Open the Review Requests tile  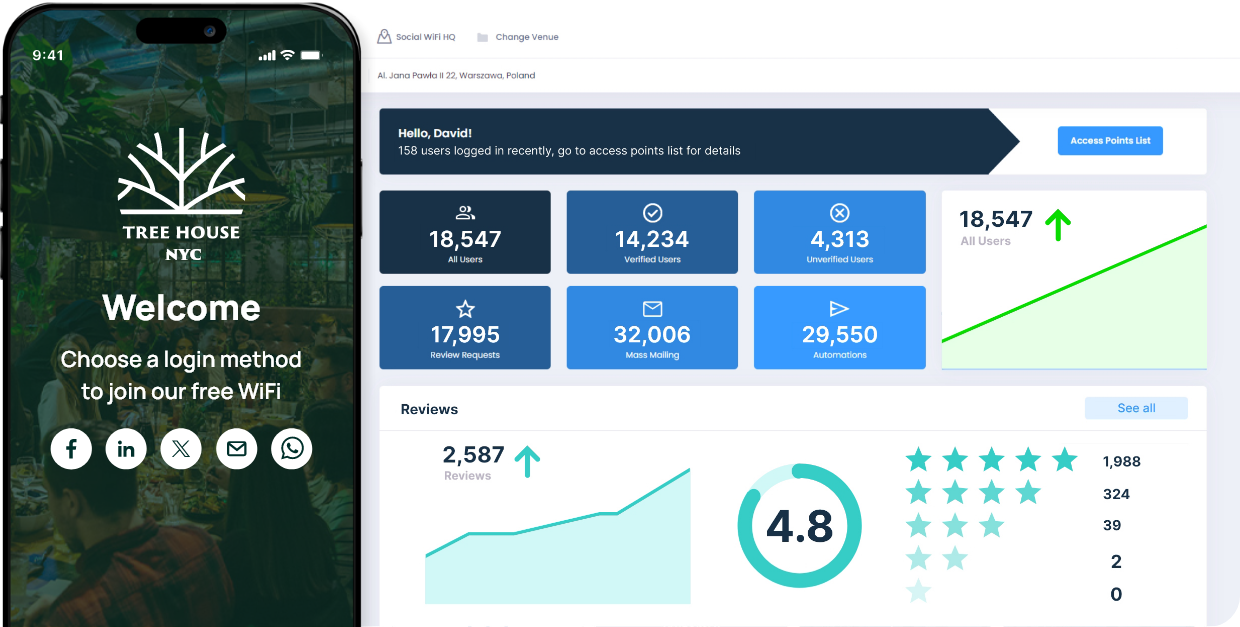coord(465,328)
